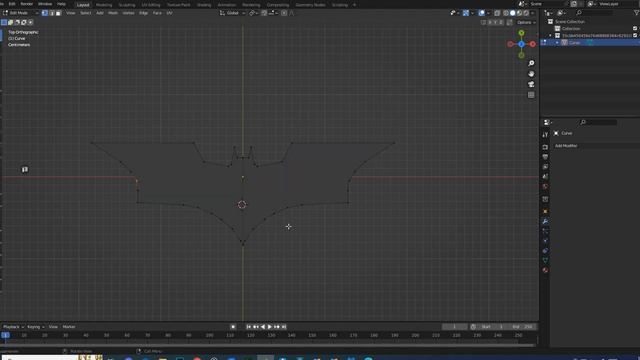This screenshot has width=640, height=360.
Task: Open viewport Select menu
Action: [x=86, y=13]
